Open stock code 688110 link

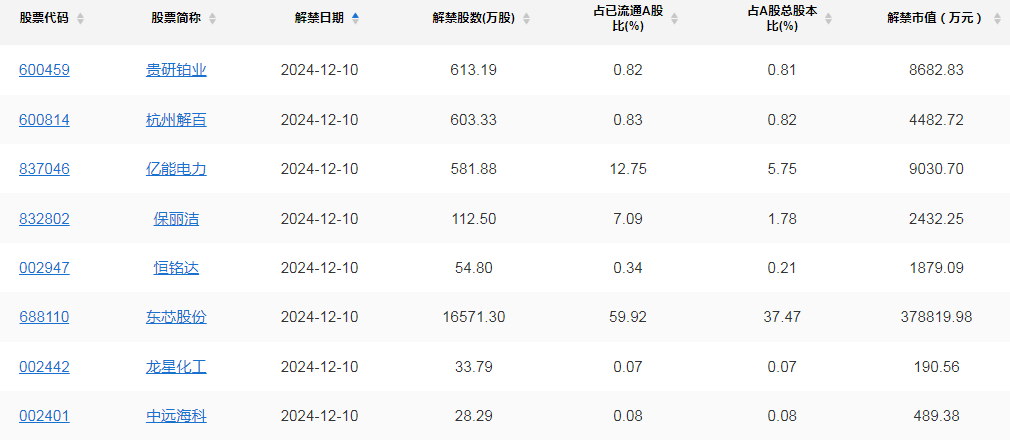click(x=44, y=318)
